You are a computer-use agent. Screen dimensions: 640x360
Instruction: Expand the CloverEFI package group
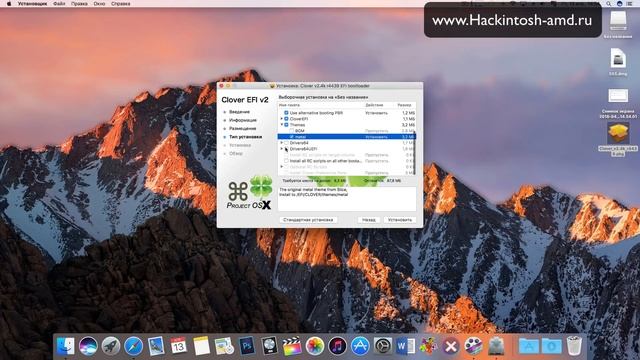pyautogui.click(x=281, y=119)
